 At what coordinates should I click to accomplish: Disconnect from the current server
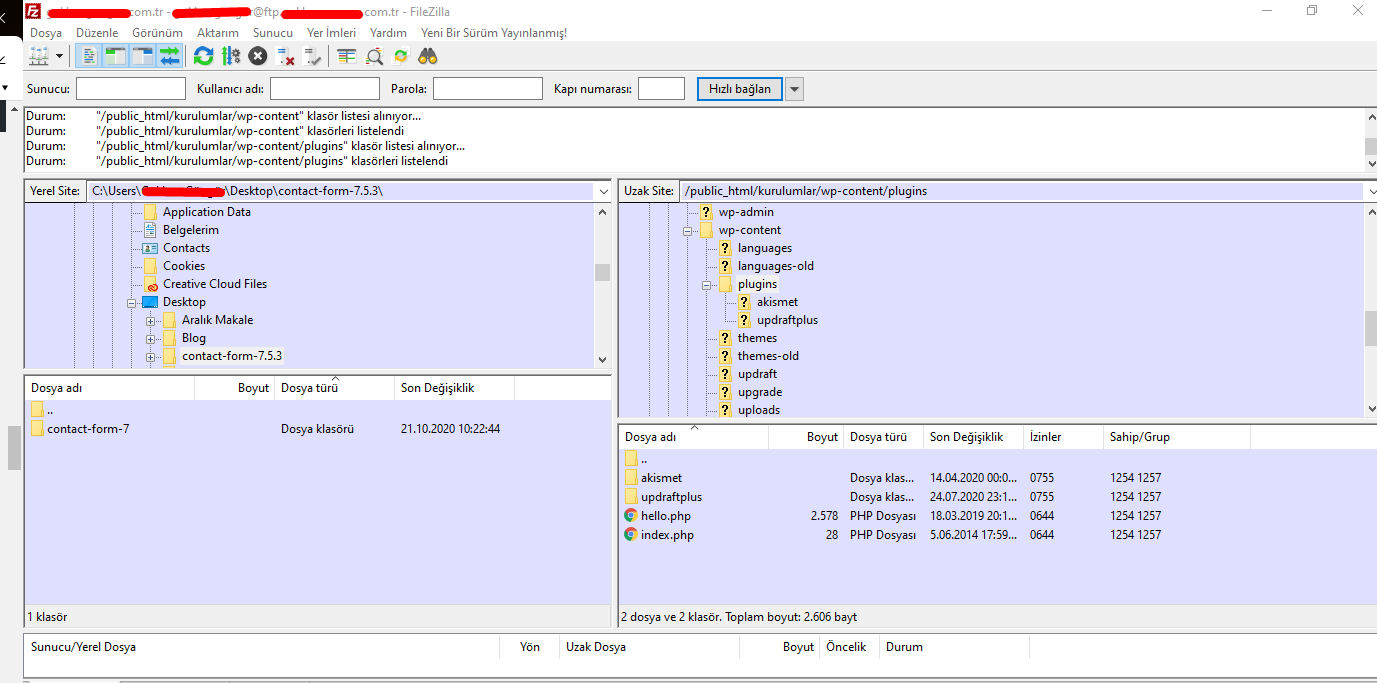tap(286, 56)
